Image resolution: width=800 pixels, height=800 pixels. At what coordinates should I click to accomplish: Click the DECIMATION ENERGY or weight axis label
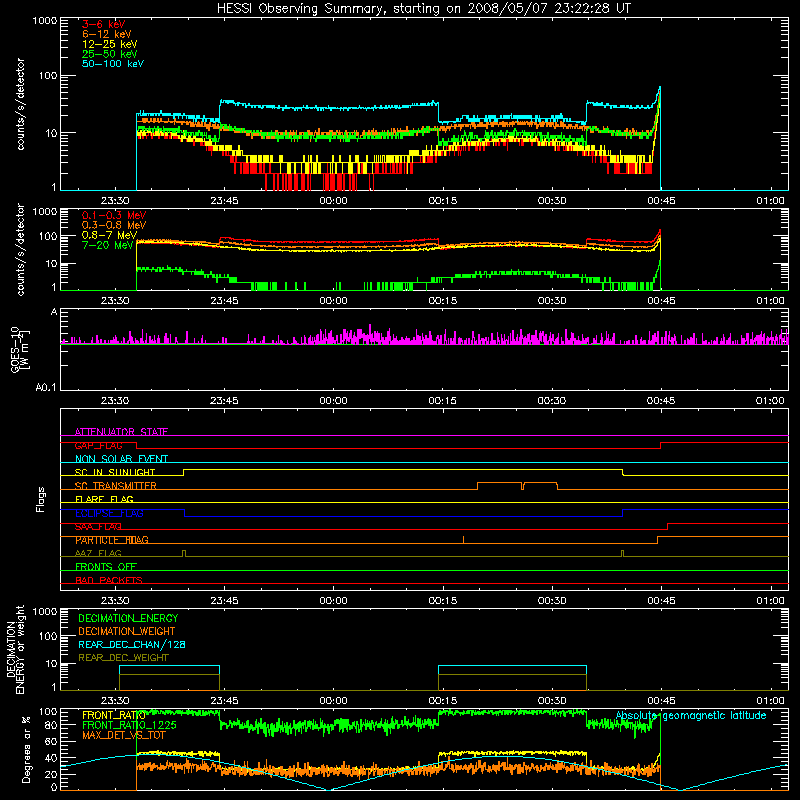point(15,649)
